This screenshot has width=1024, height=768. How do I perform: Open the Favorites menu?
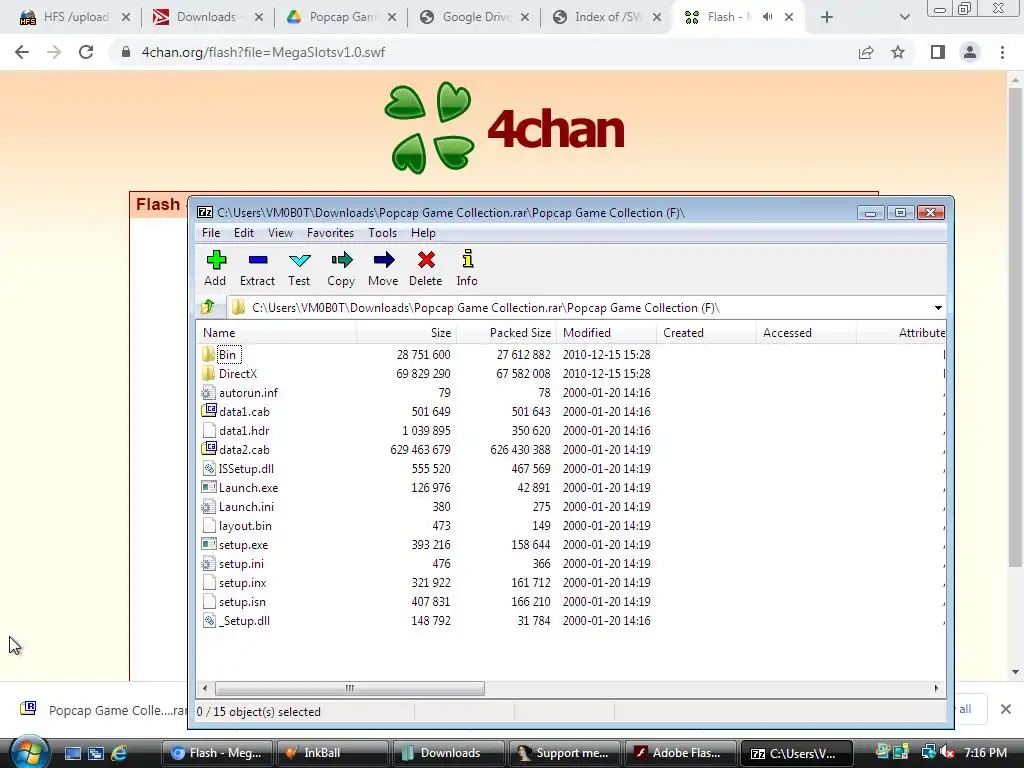(x=330, y=233)
